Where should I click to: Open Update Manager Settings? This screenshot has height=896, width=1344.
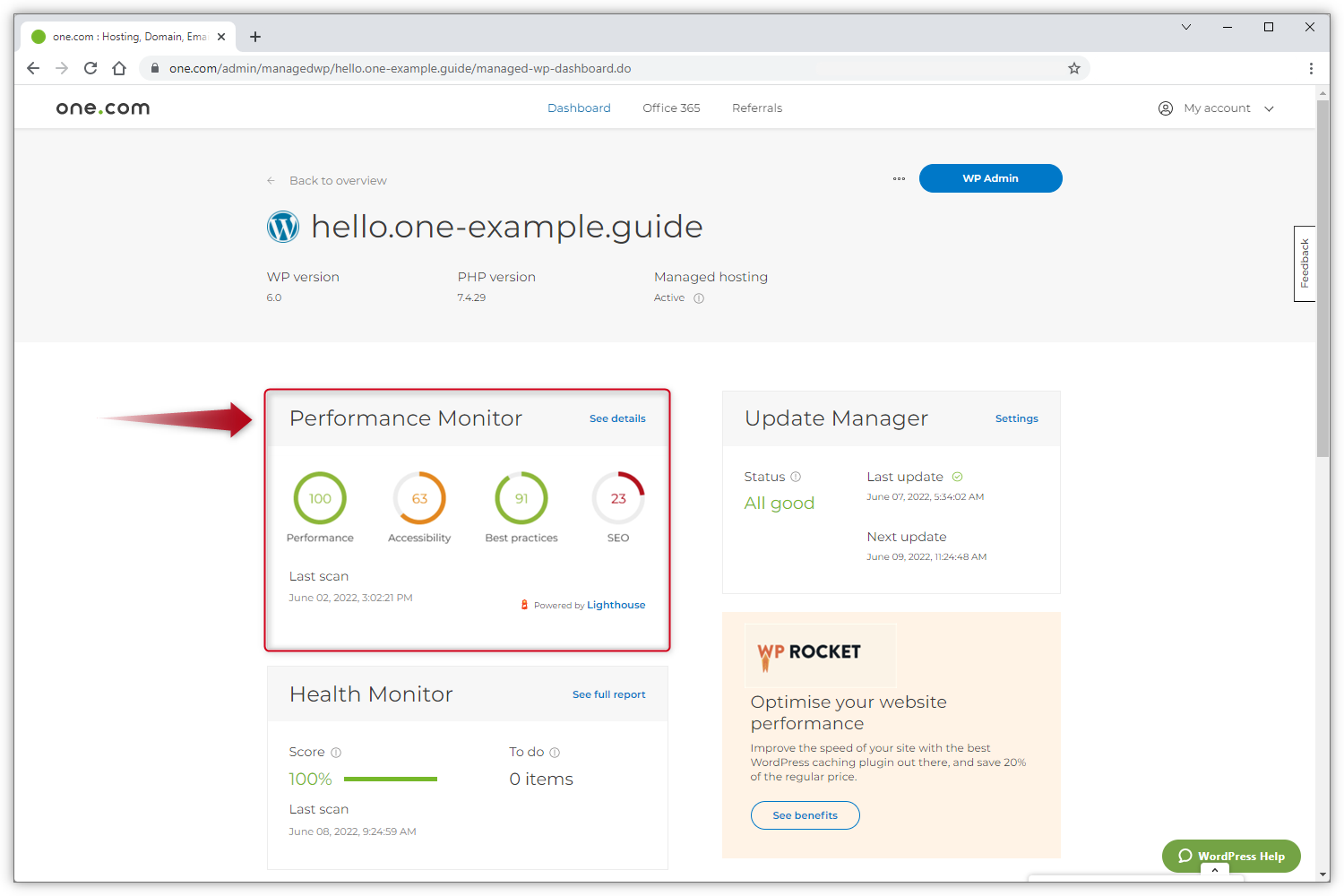pos(1016,418)
